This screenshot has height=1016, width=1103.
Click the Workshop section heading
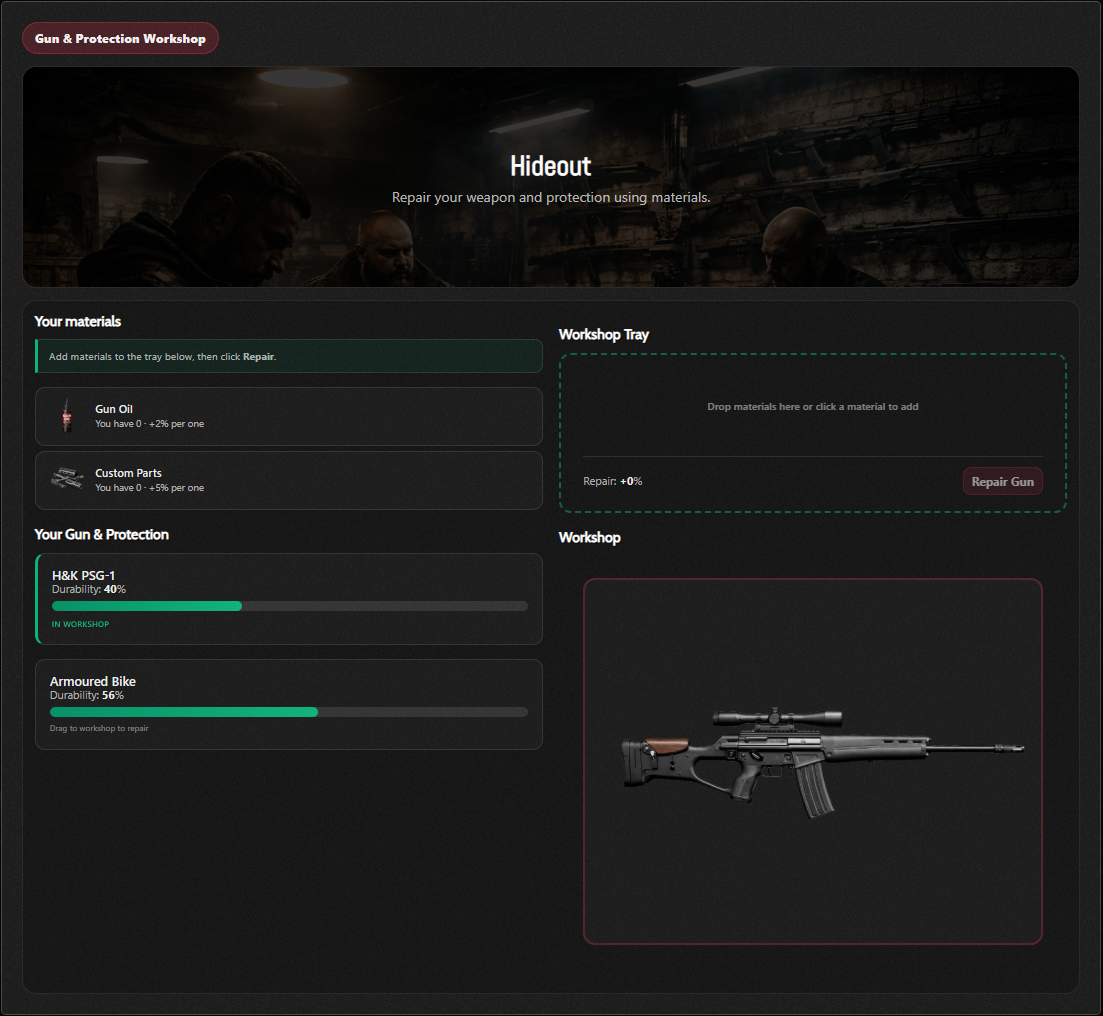pyautogui.click(x=589, y=538)
